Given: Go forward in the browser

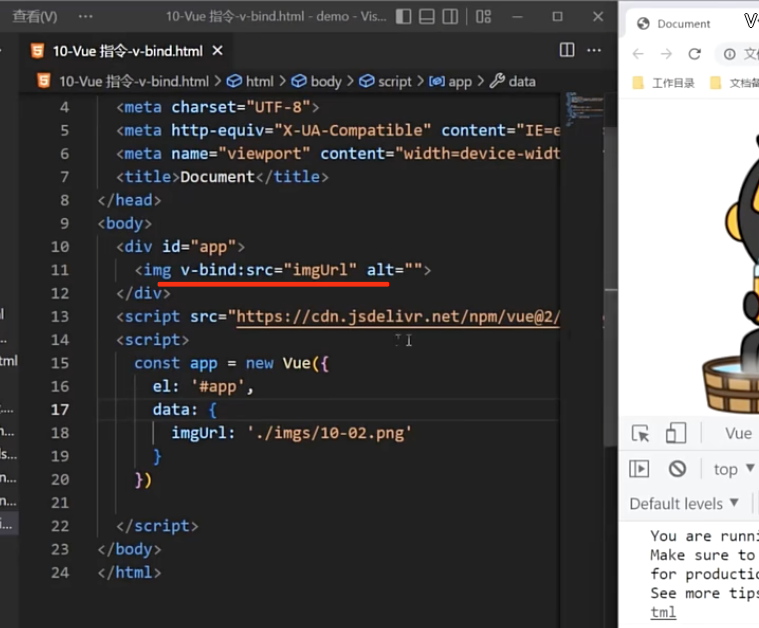Looking at the screenshot, I should click(667, 54).
